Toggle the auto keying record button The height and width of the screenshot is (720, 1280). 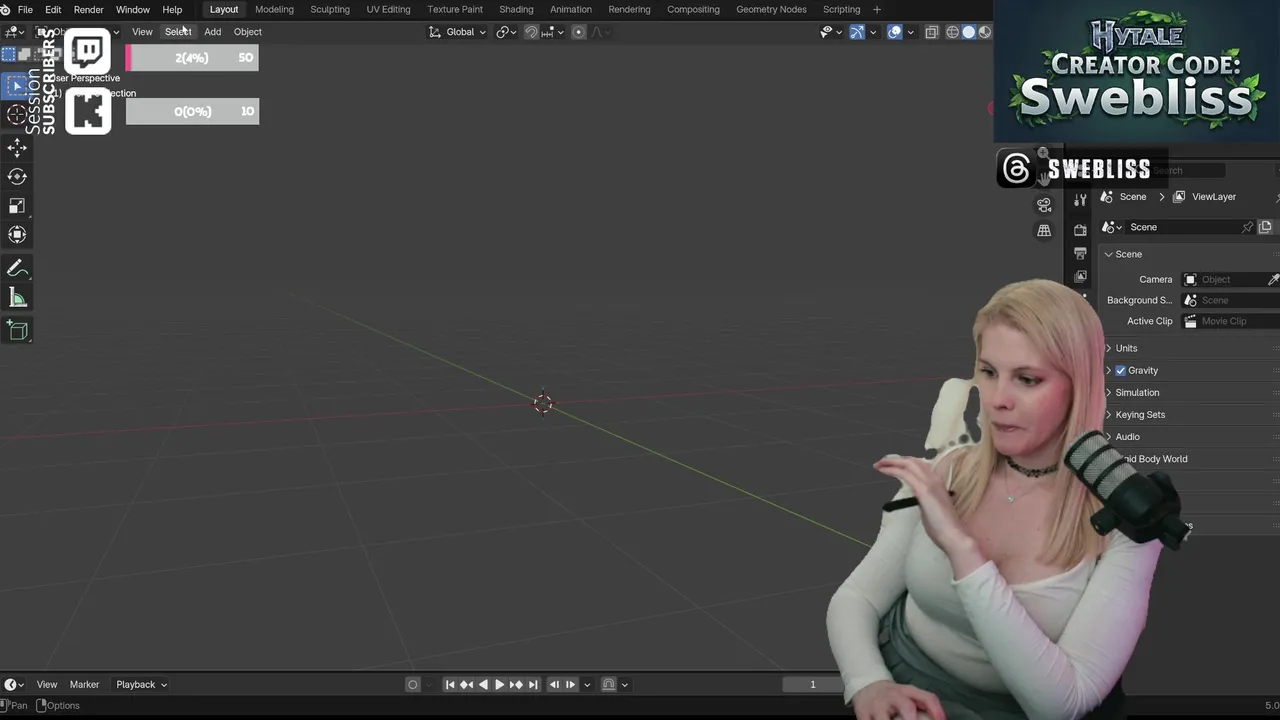point(412,685)
